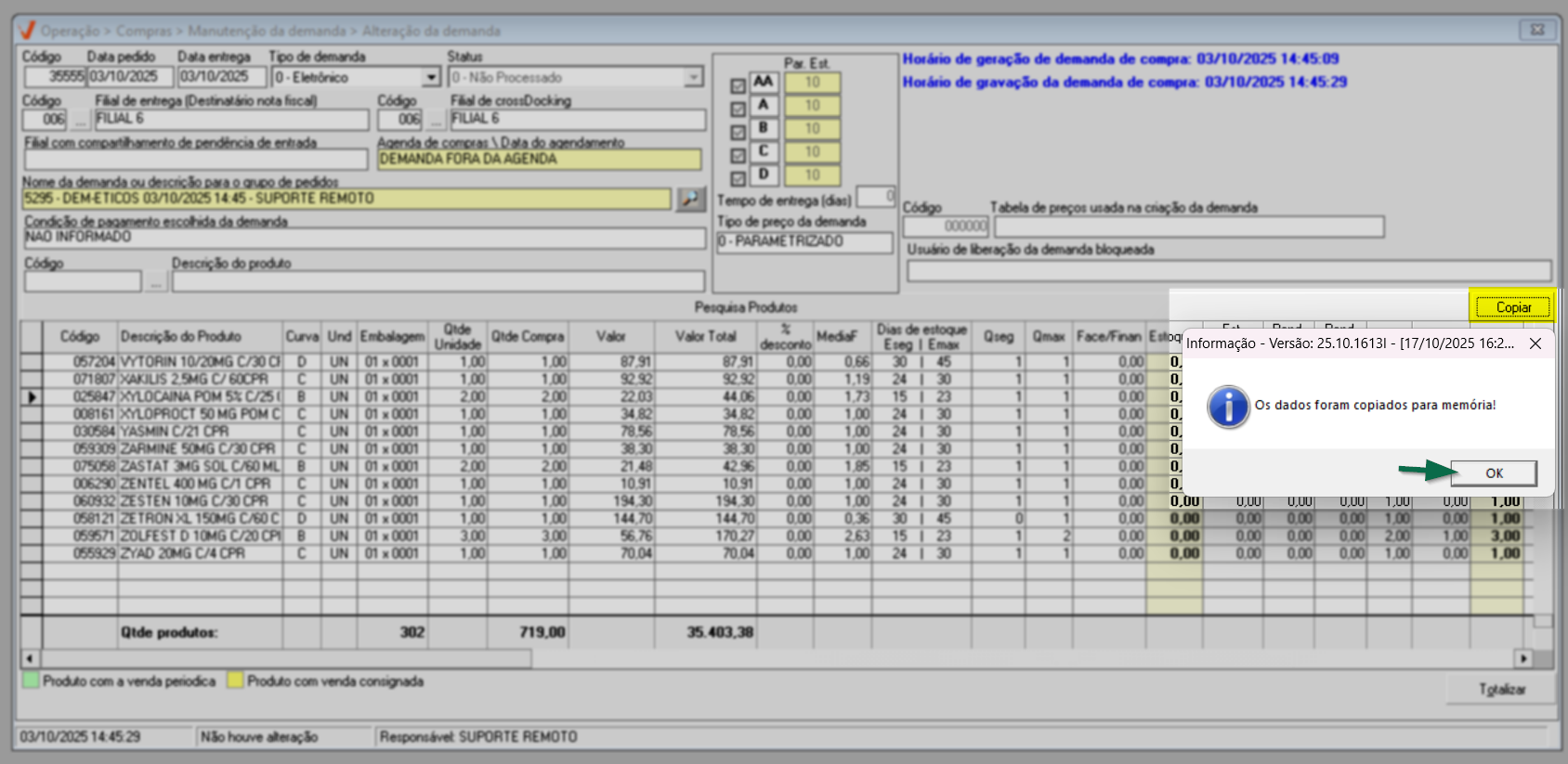
Task: Toggle the D curve checkbox
Action: [x=738, y=178]
